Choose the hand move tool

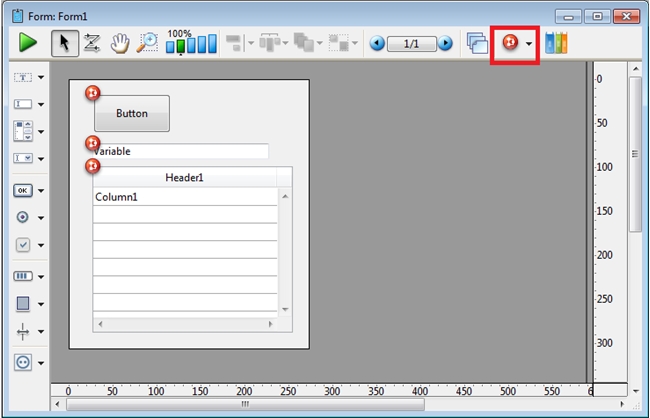pos(120,43)
